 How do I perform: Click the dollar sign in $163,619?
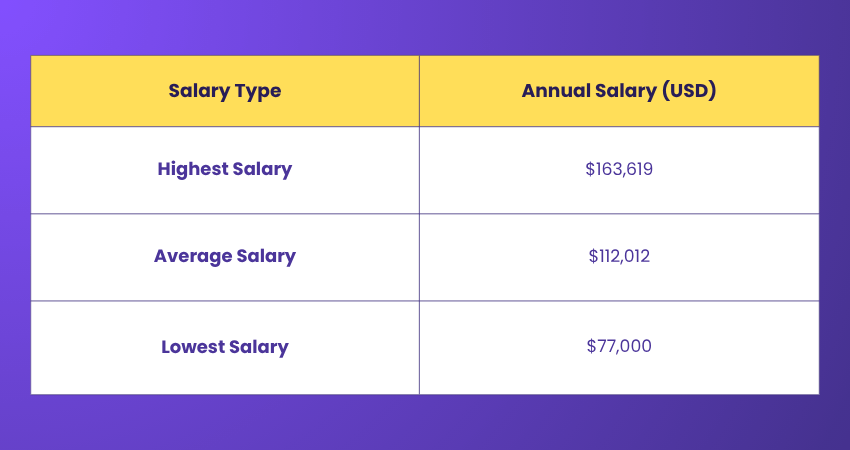click(590, 169)
